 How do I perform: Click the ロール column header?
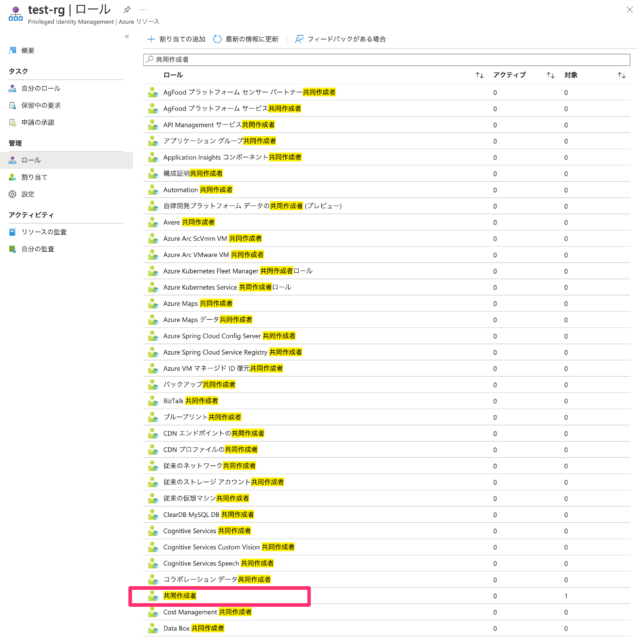[173, 75]
